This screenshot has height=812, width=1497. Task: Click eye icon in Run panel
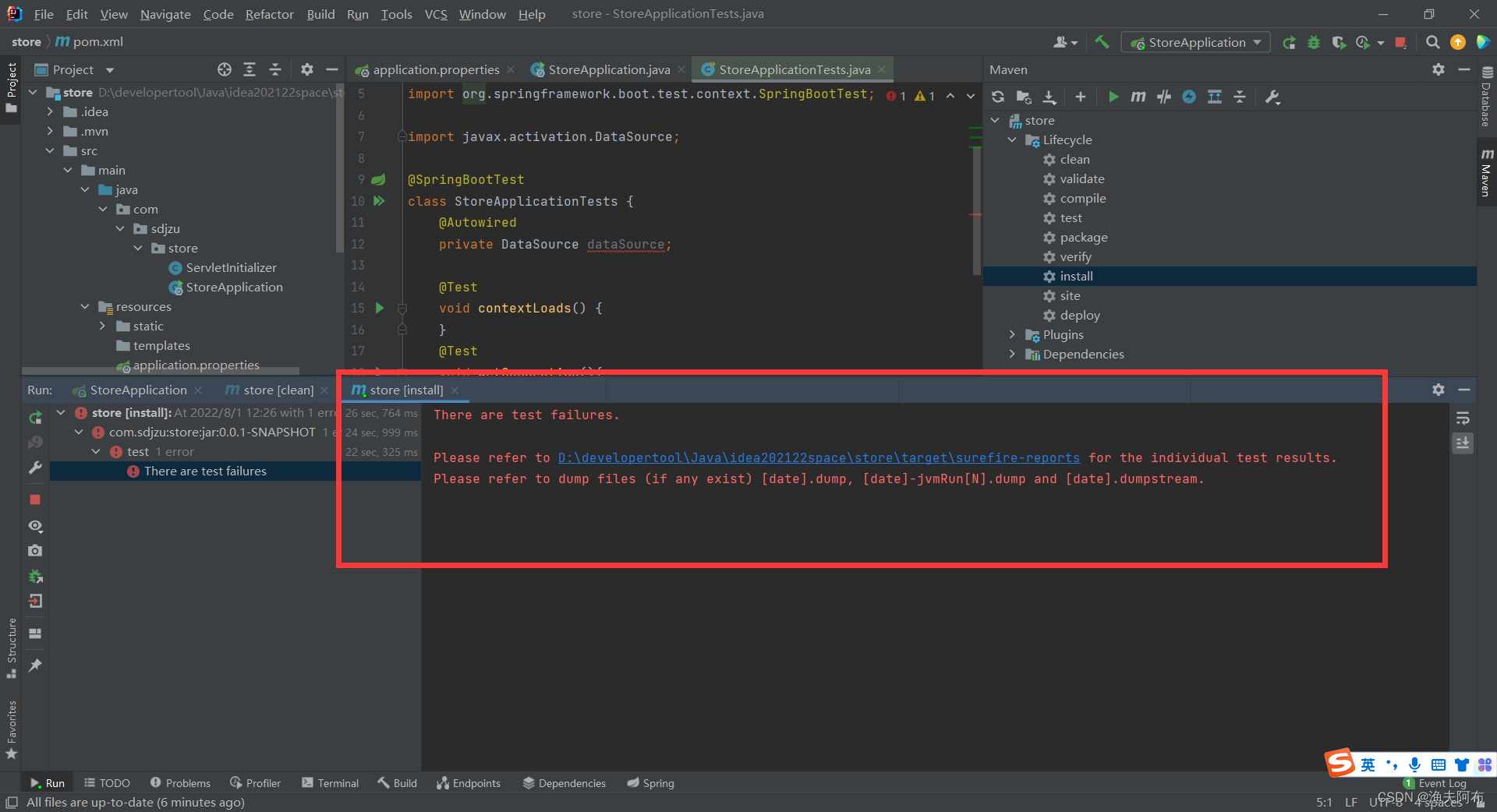(35, 526)
